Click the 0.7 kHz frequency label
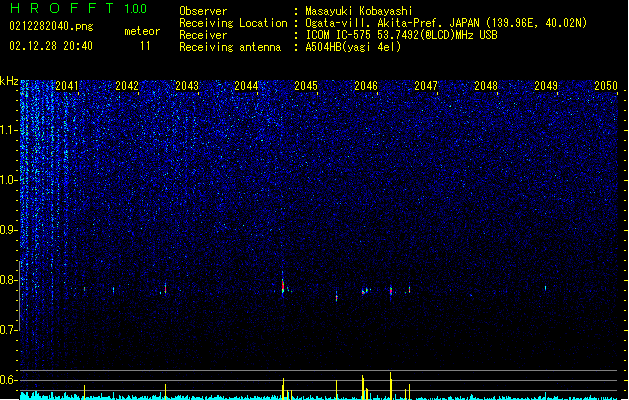Screen dimensions: 629x400 [x=8, y=330]
